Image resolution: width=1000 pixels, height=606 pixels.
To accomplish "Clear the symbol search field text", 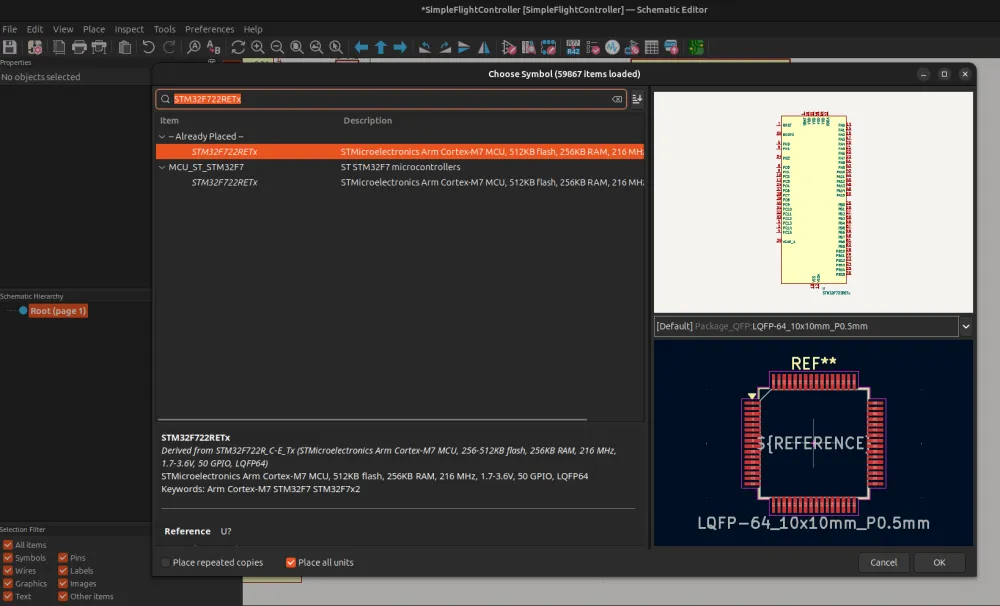I will pos(617,100).
